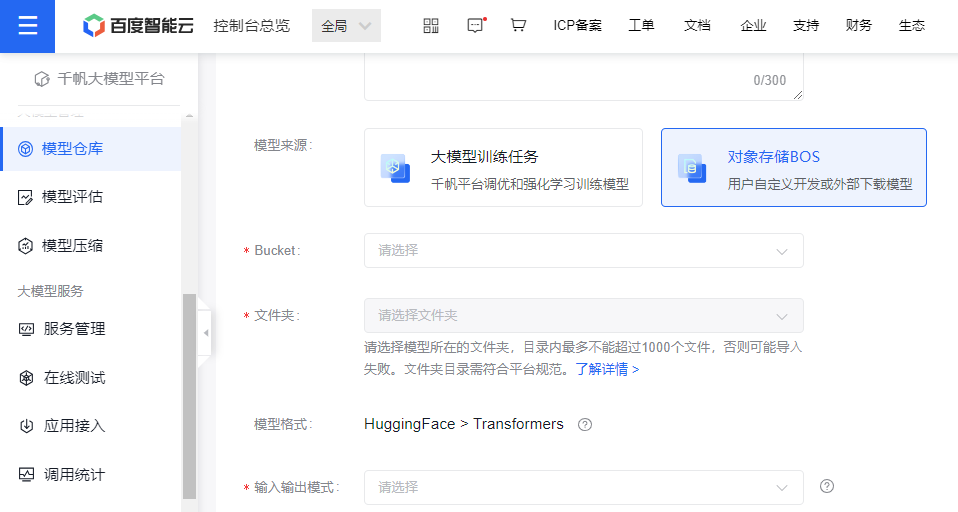The width and height of the screenshot is (958, 512).
Task: Open the QR code grid icon
Action: 431,26
